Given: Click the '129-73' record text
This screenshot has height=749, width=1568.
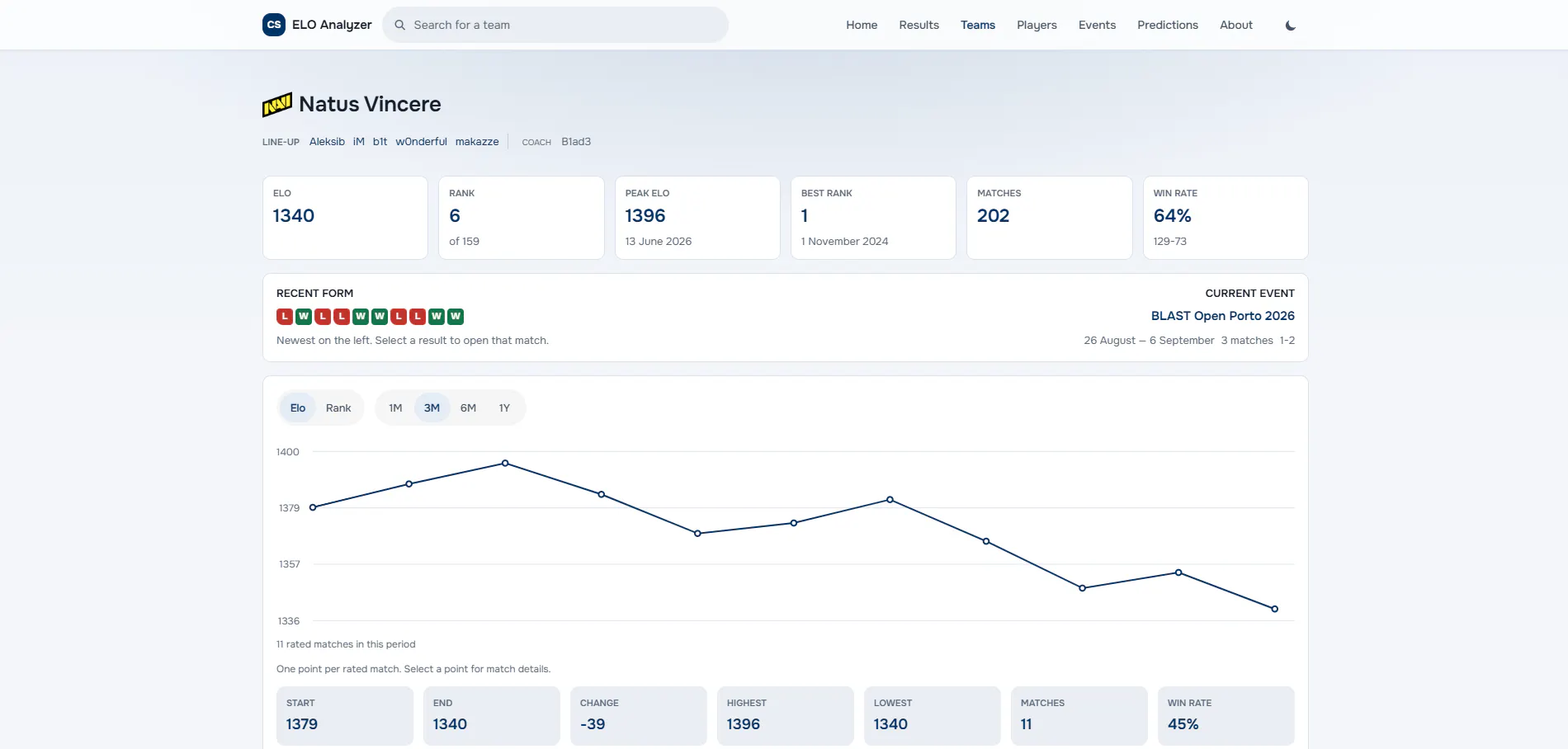Looking at the screenshot, I should pos(1169,242).
